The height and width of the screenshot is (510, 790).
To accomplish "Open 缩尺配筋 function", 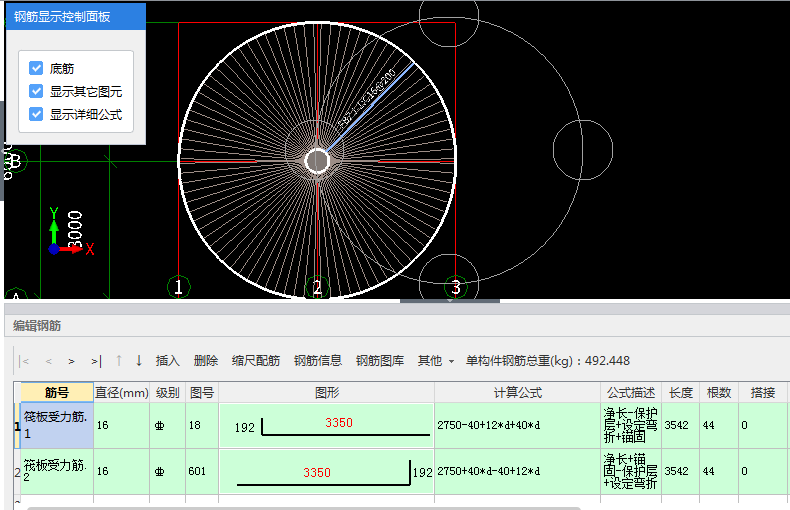I will click(x=255, y=361).
